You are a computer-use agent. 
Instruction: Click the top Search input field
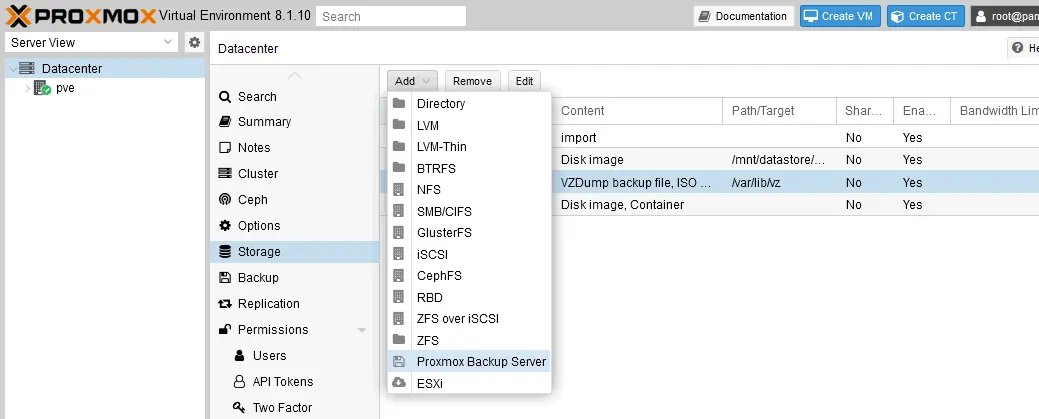pyautogui.click(x=391, y=17)
